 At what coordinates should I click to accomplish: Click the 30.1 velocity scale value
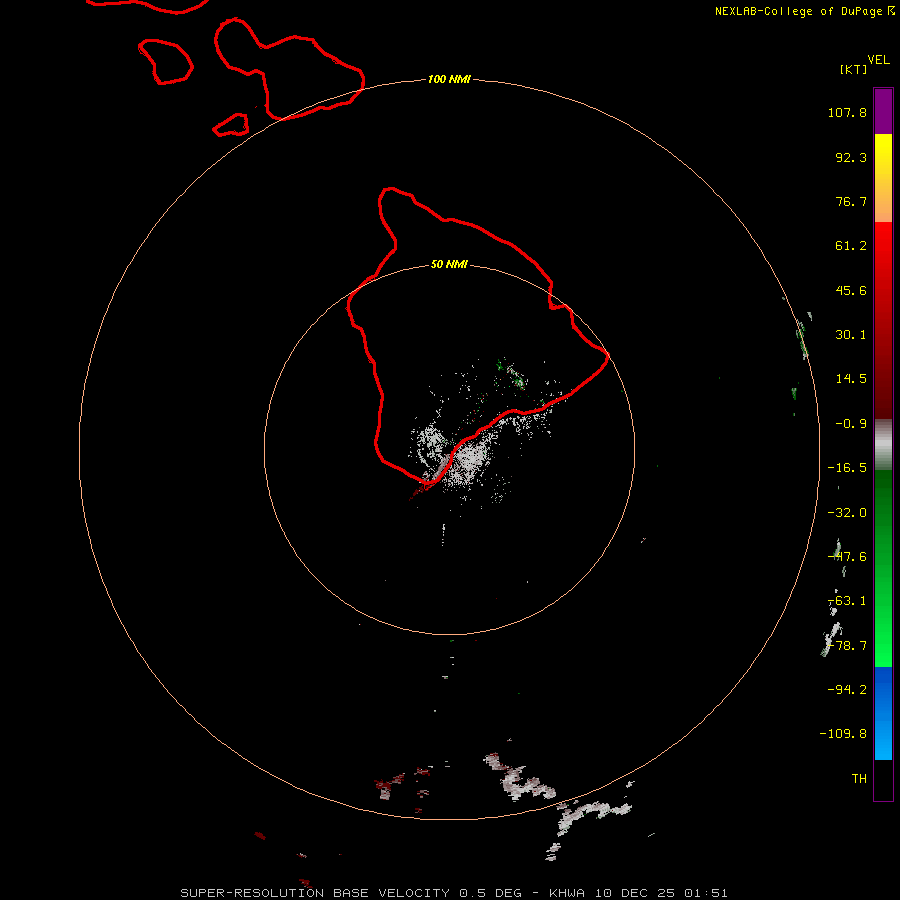851,335
